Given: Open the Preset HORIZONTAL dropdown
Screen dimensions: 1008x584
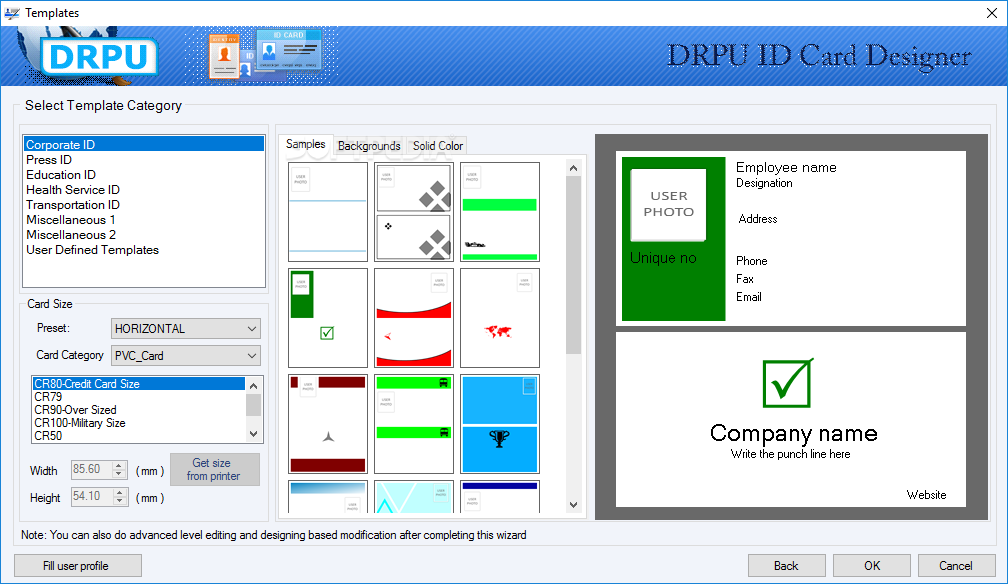Looking at the screenshot, I should click(185, 329).
